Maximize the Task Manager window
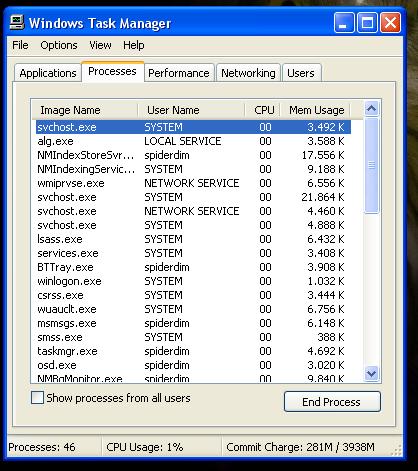 tap(367, 23)
